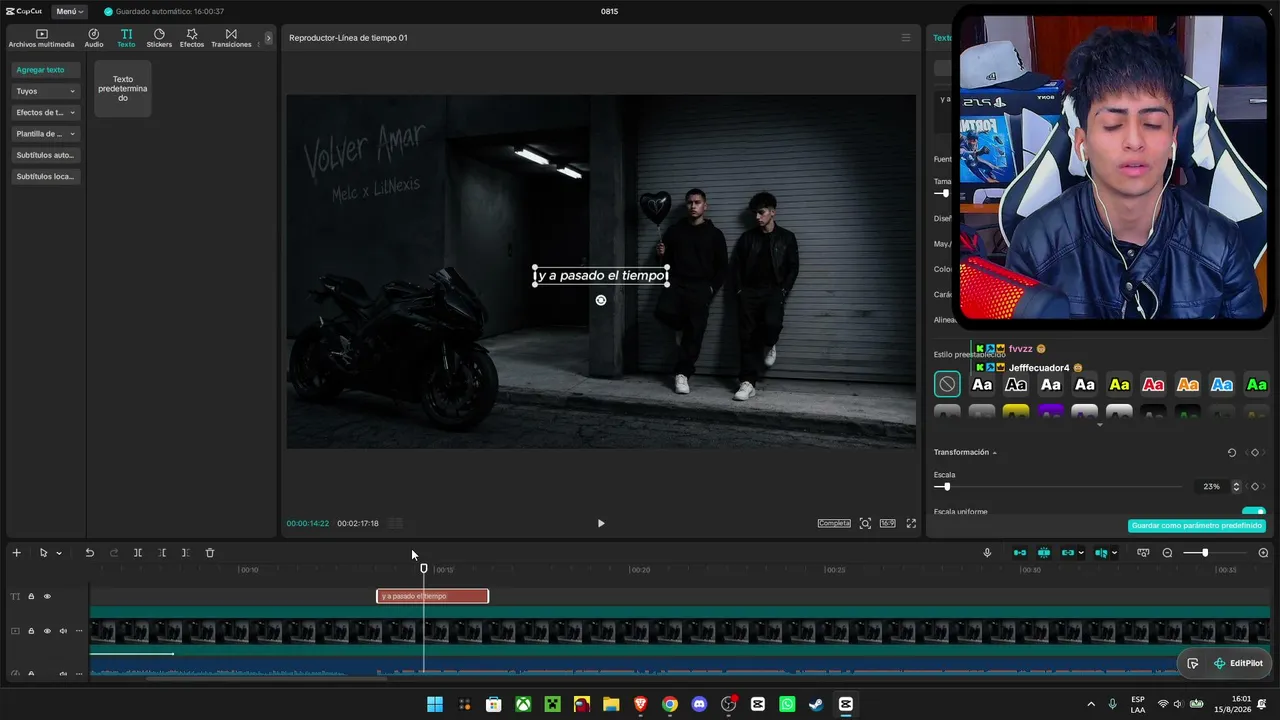The height and width of the screenshot is (720, 1280).
Task: Expand the Tuyos text category
Action: [x=46, y=91]
